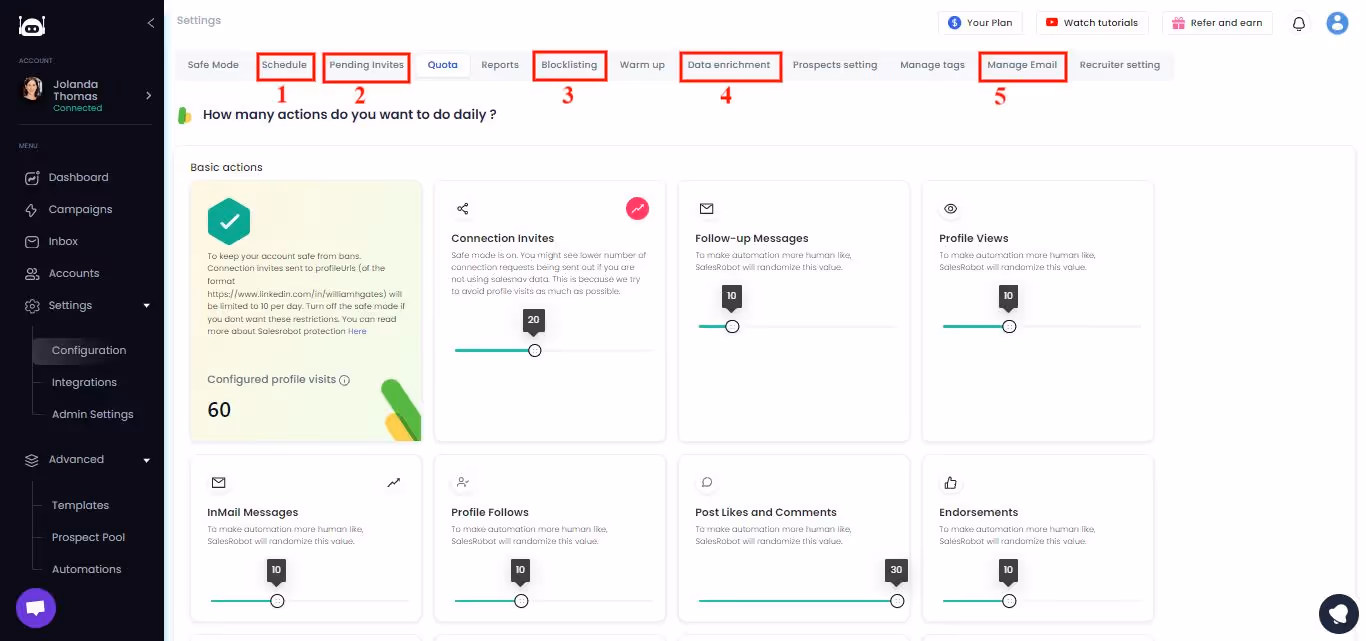This screenshot has height=641, width=1366.
Task: Expand the Advanced menu in the sidebar
Action: (146, 459)
